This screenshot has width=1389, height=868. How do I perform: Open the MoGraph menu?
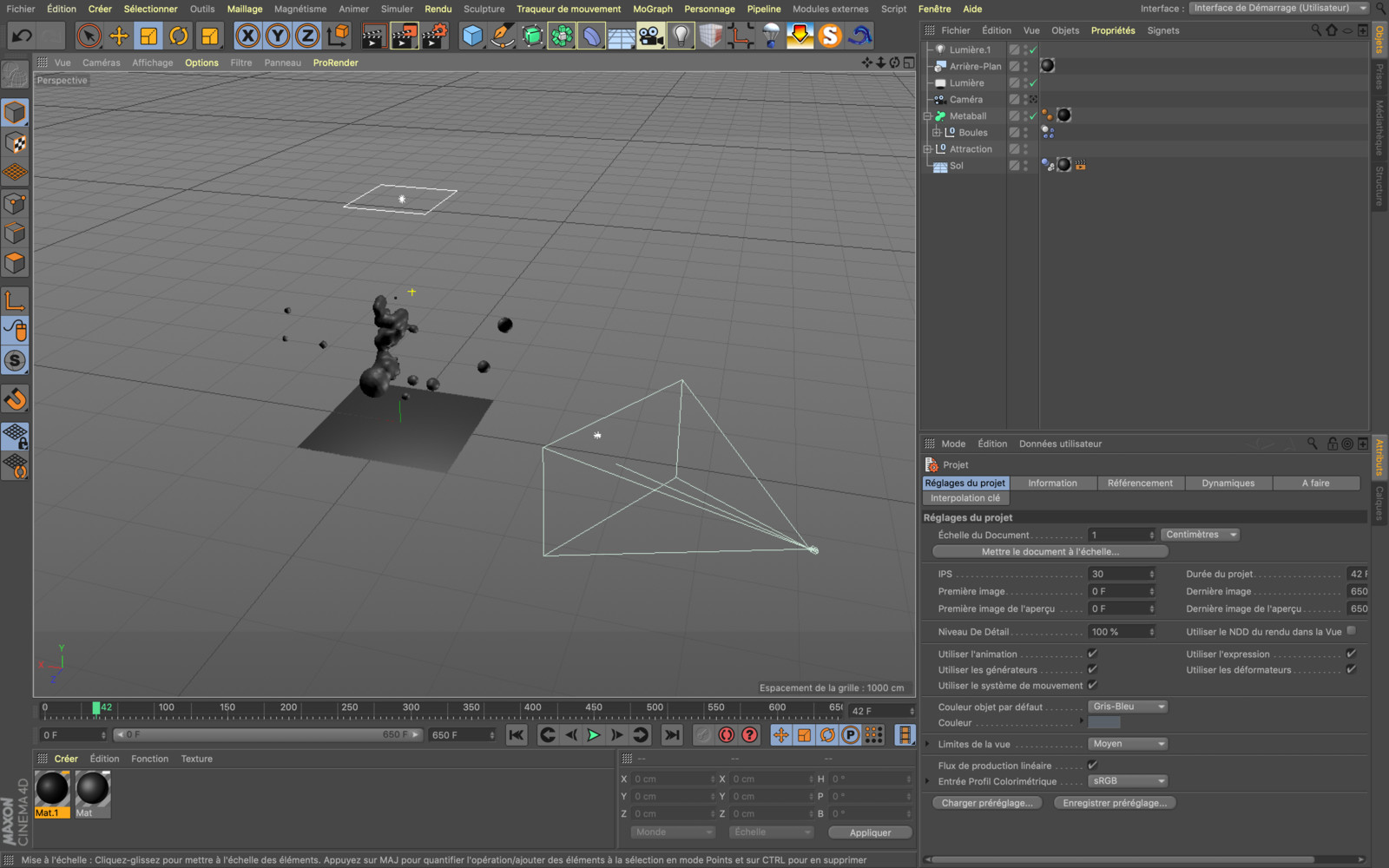(652, 9)
